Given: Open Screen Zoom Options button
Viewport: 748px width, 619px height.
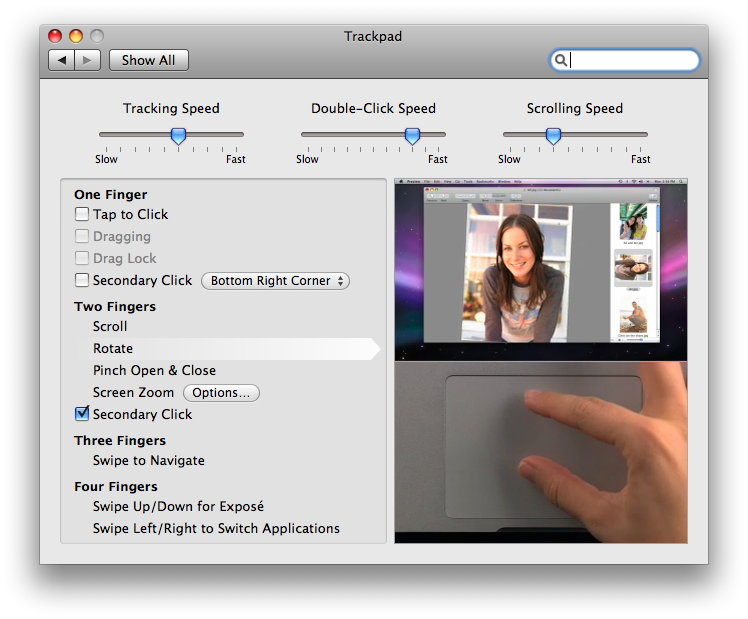Looking at the screenshot, I should [x=221, y=393].
